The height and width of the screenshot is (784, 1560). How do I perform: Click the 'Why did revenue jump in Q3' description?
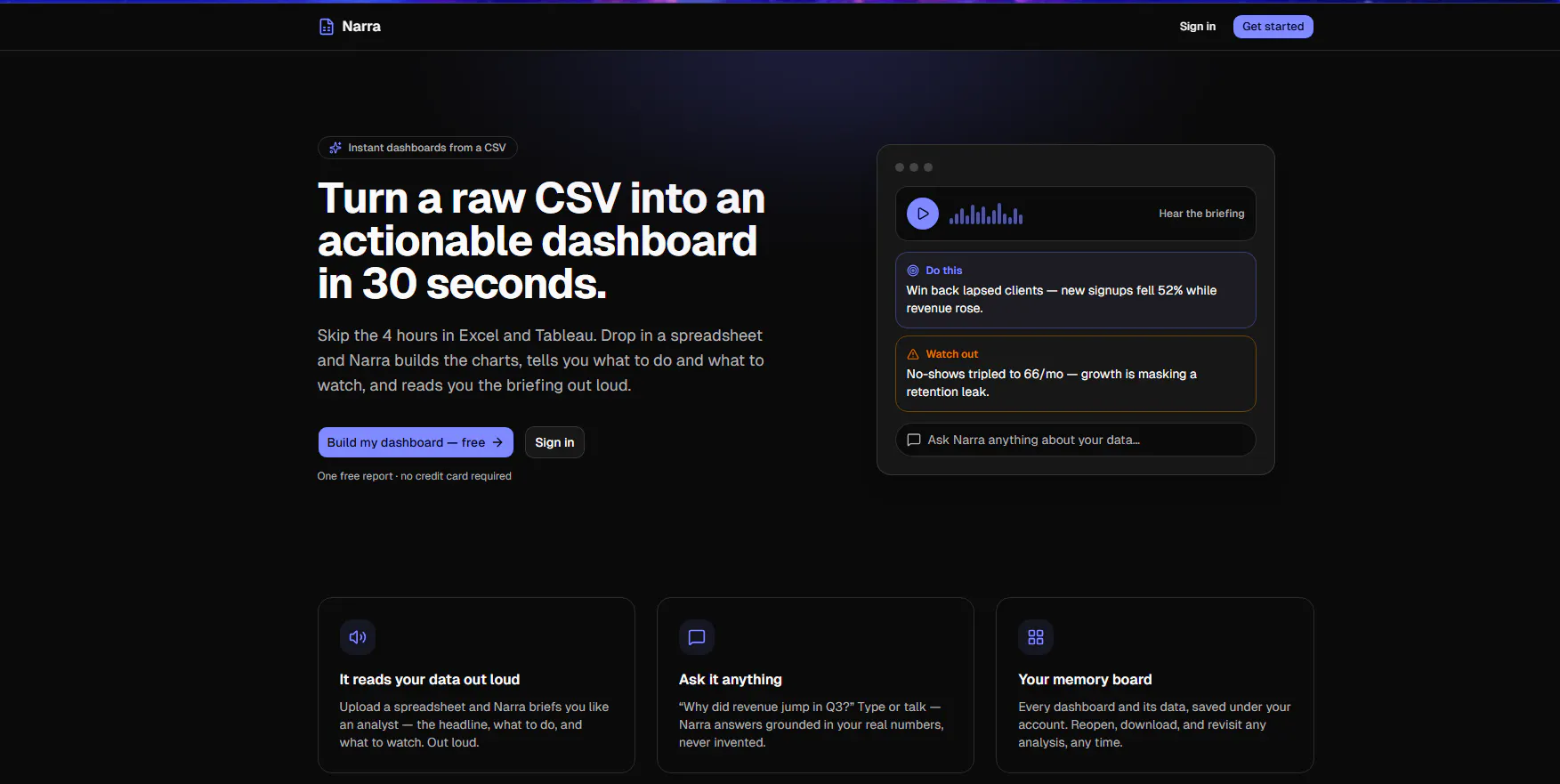812,724
